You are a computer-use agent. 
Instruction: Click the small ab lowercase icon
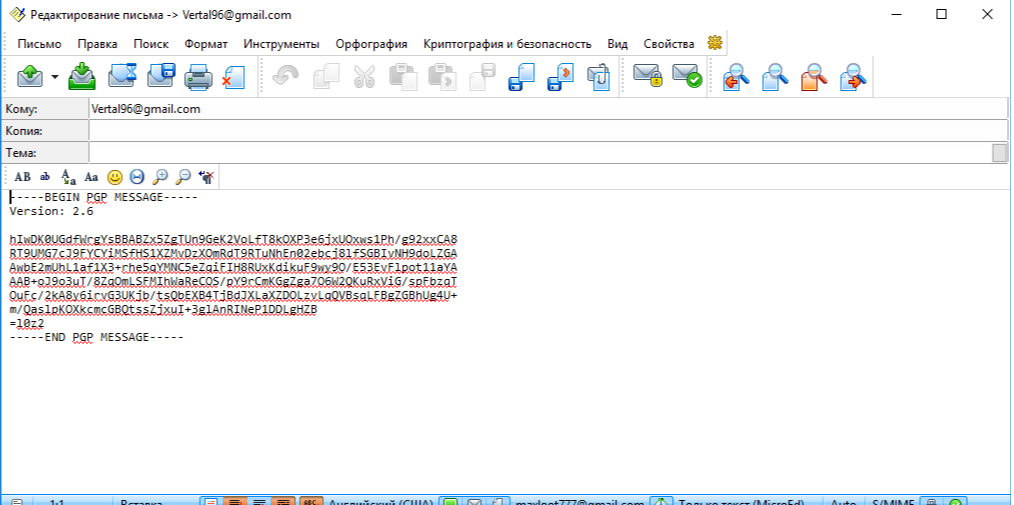(45, 177)
